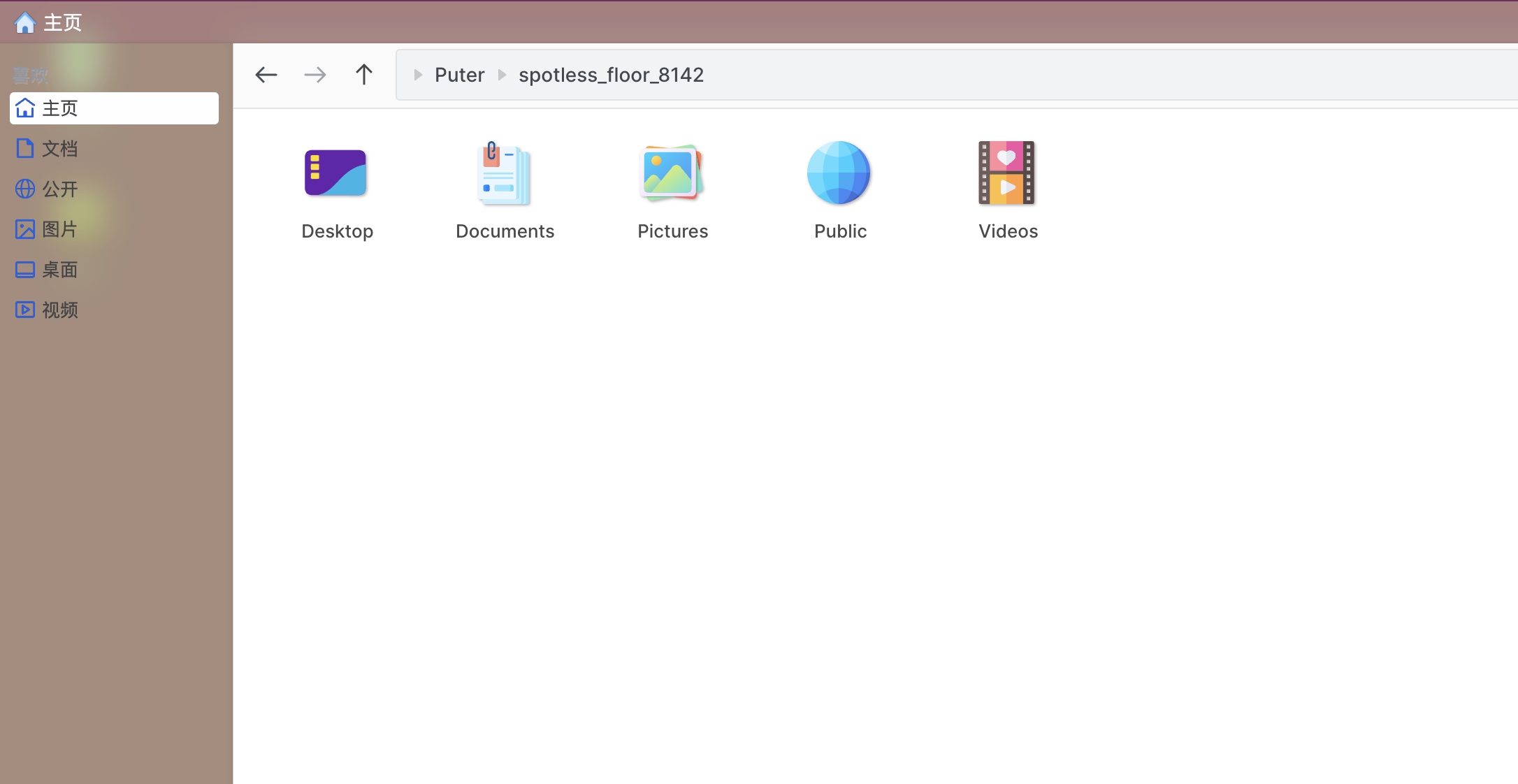Open the Desktop folder icon
The image size is (1518, 784).
tap(336, 173)
